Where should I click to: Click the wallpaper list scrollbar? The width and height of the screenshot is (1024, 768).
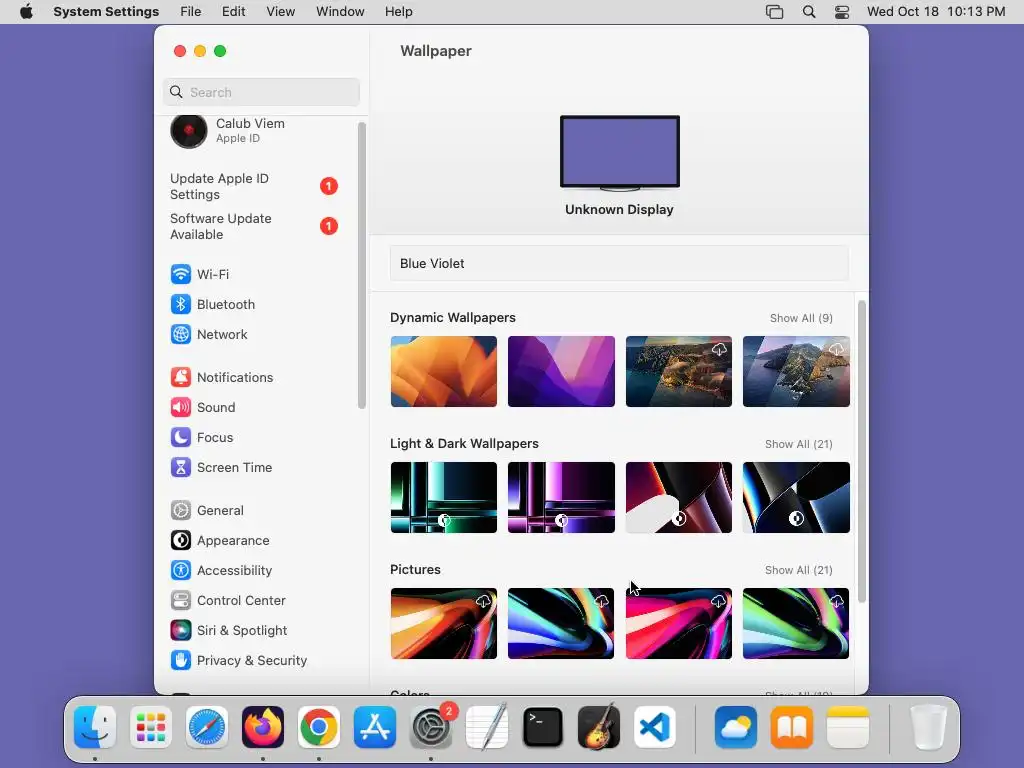861,451
